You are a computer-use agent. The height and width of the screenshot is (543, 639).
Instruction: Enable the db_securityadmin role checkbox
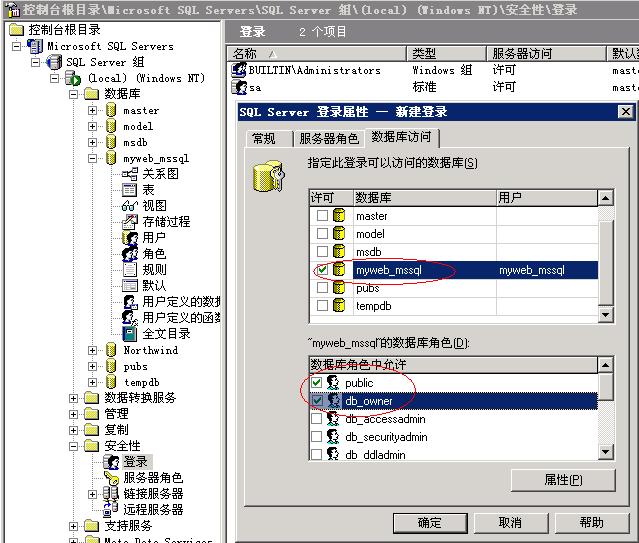(x=317, y=437)
